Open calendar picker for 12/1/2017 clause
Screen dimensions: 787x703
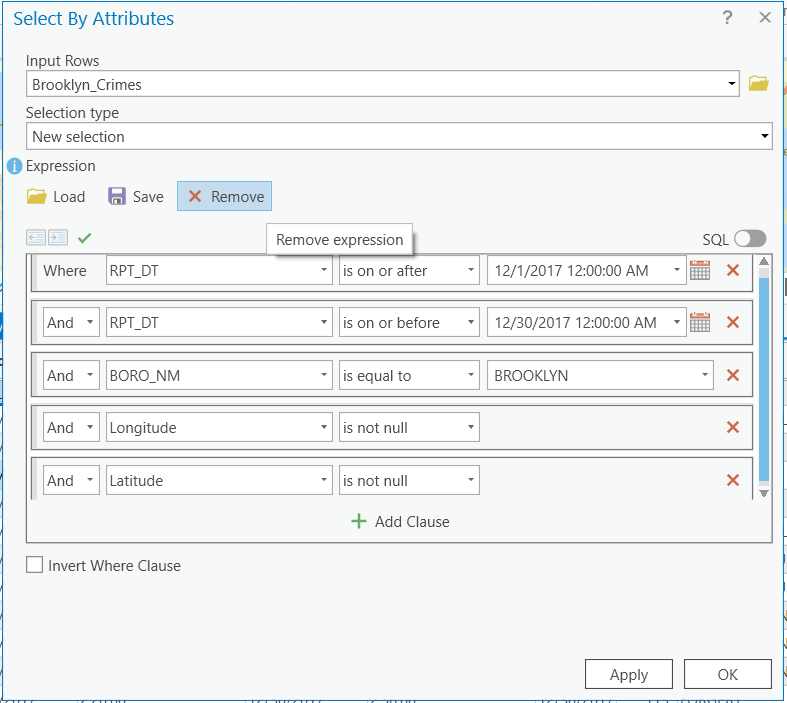click(x=700, y=270)
